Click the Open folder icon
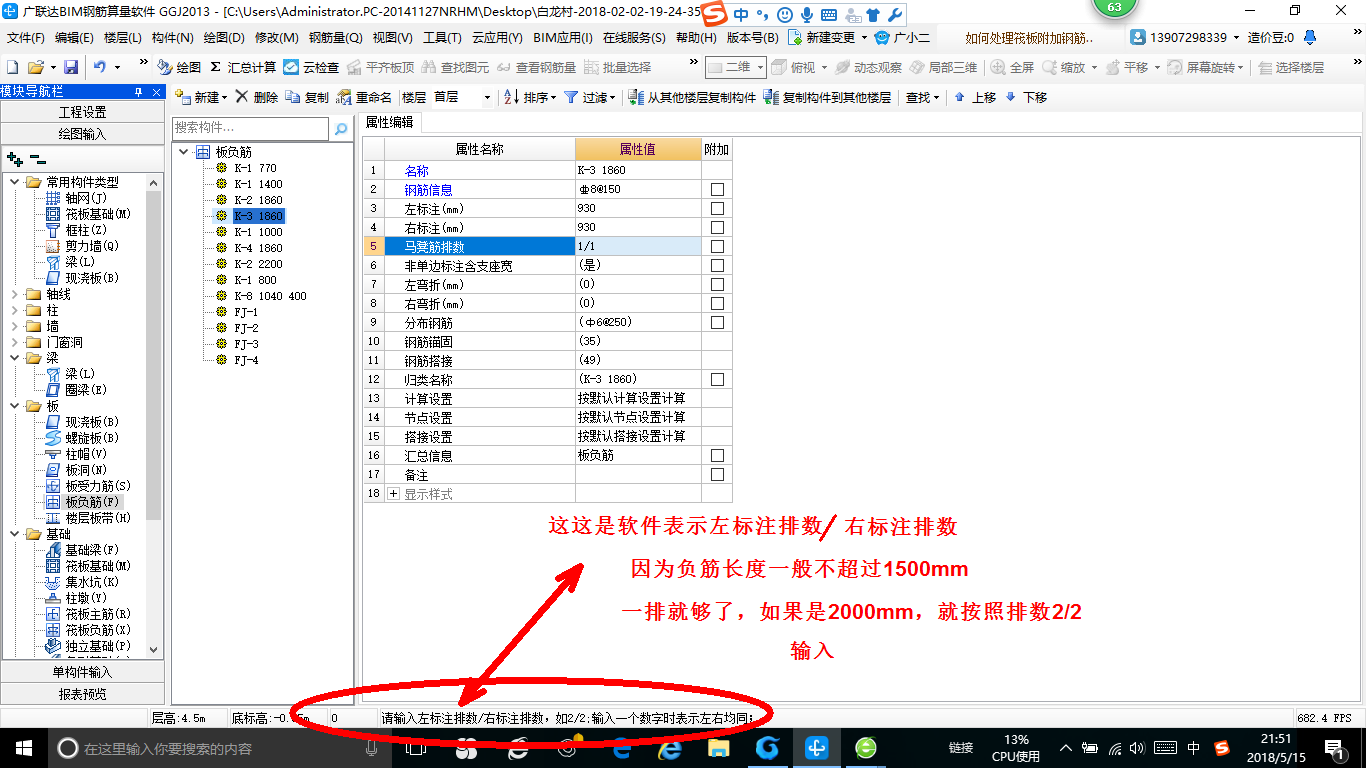 35,67
